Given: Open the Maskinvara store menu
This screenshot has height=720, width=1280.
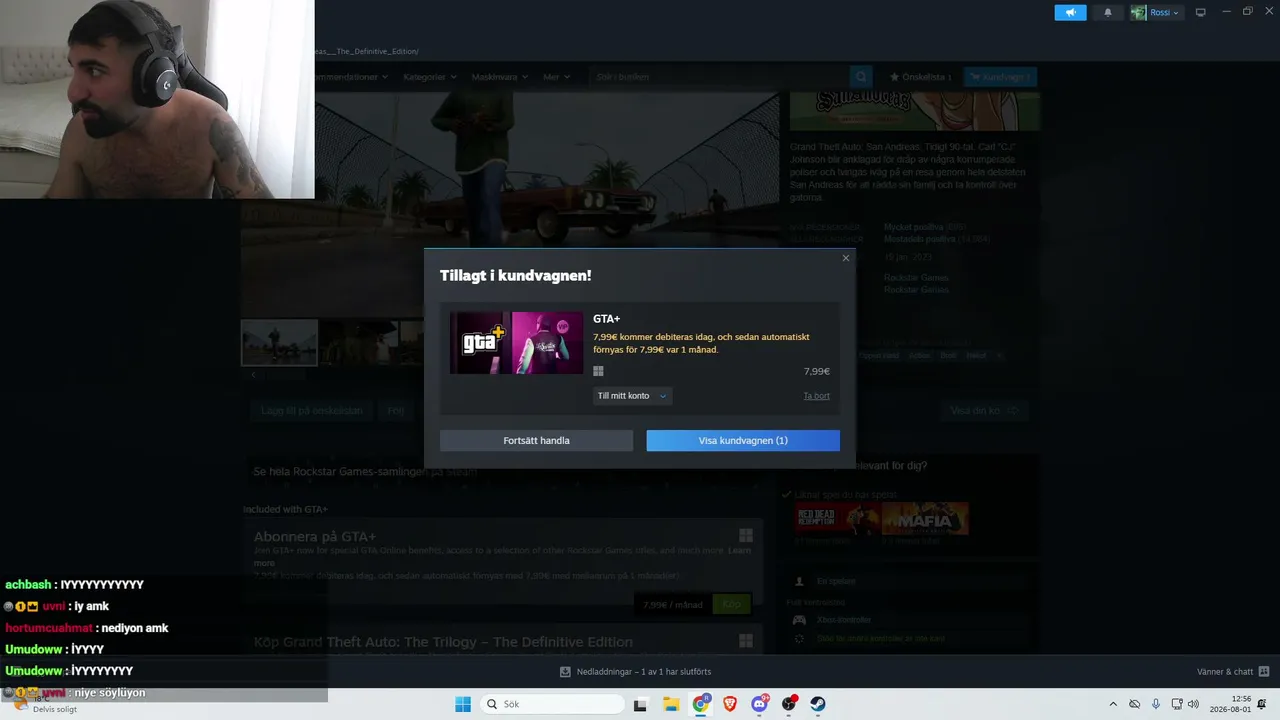Looking at the screenshot, I should tap(499, 77).
